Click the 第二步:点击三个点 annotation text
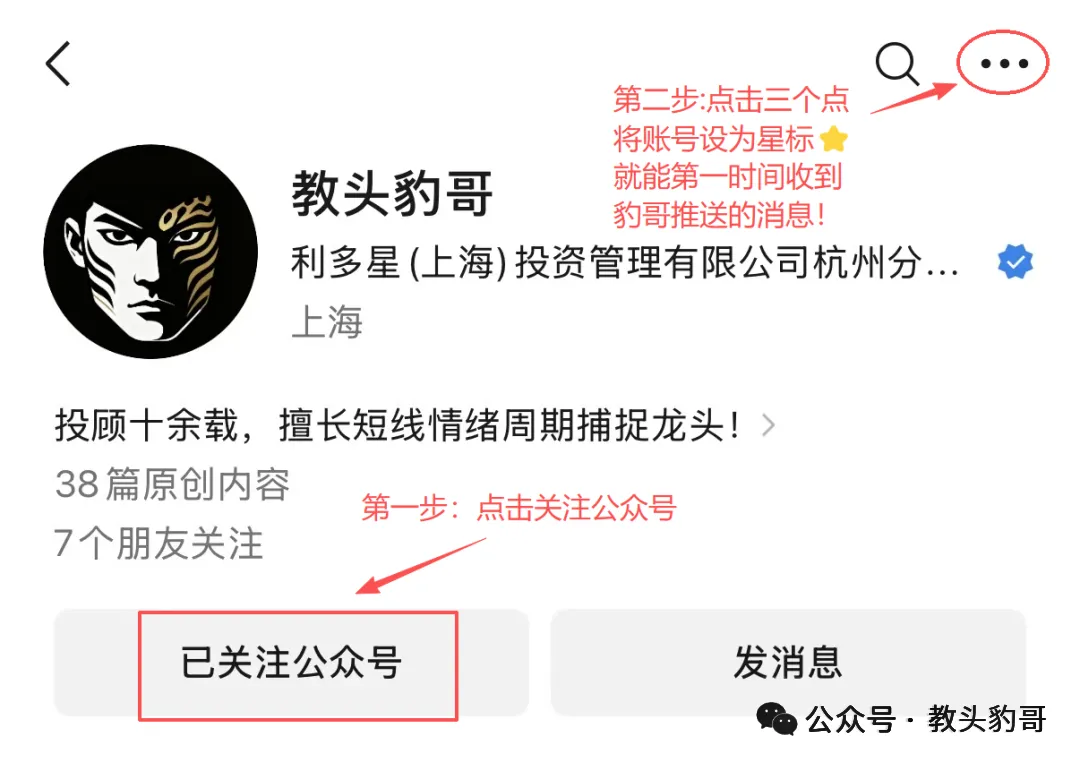 pyautogui.click(x=731, y=100)
